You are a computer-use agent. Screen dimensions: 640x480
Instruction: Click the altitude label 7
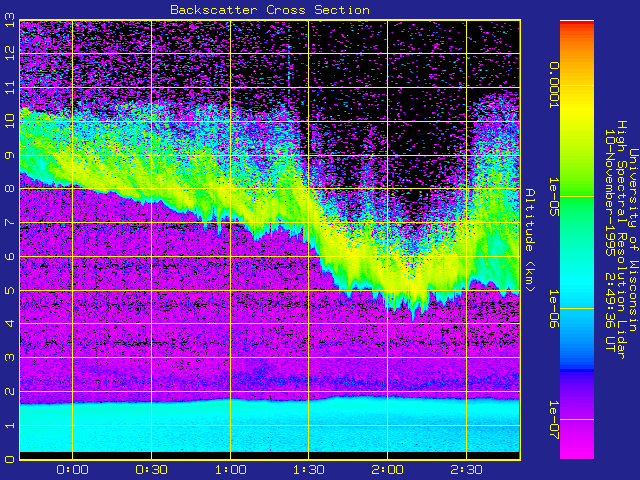pyautogui.click(x=9, y=222)
